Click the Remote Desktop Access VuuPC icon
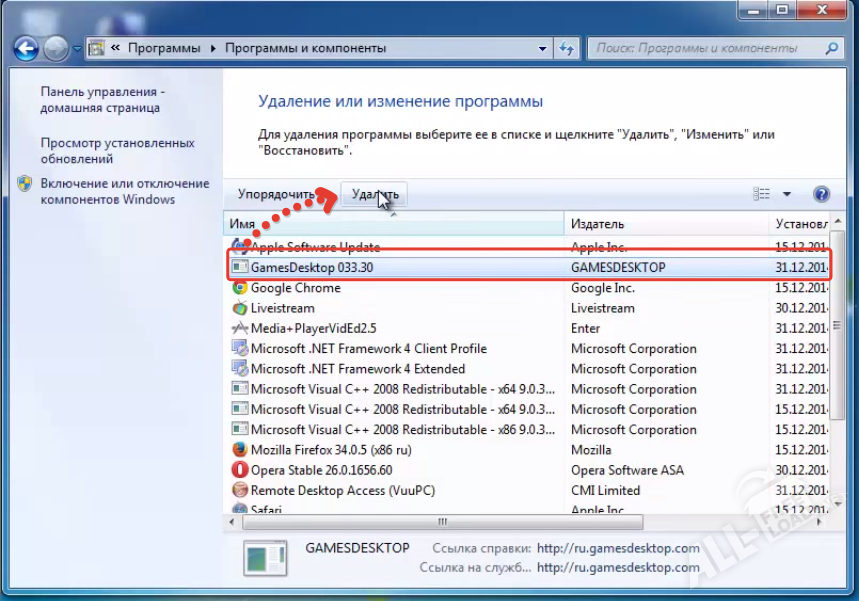The width and height of the screenshot is (859, 601). pos(239,490)
